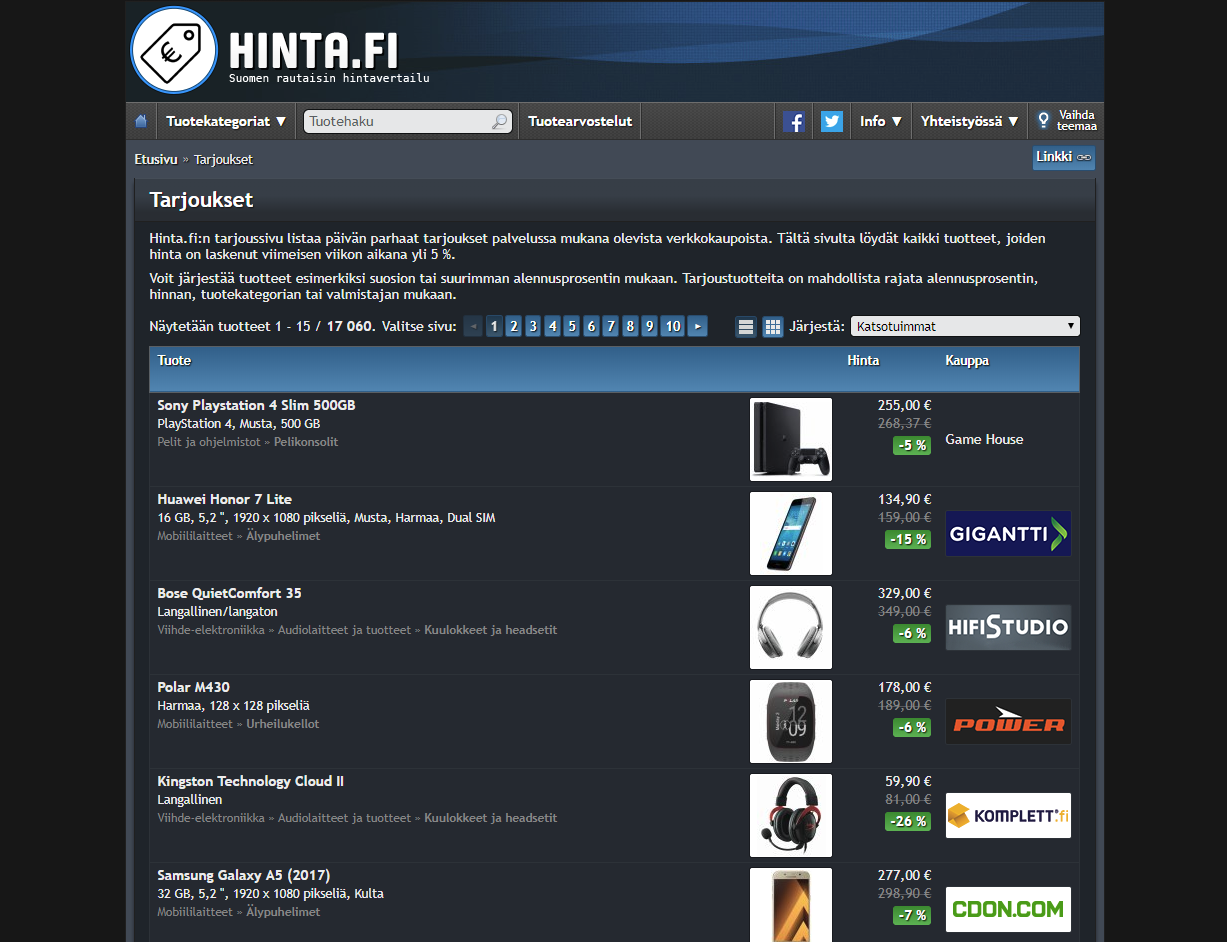Select page 3 in pagination
The height and width of the screenshot is (942, 1227).
pos(533,326)
